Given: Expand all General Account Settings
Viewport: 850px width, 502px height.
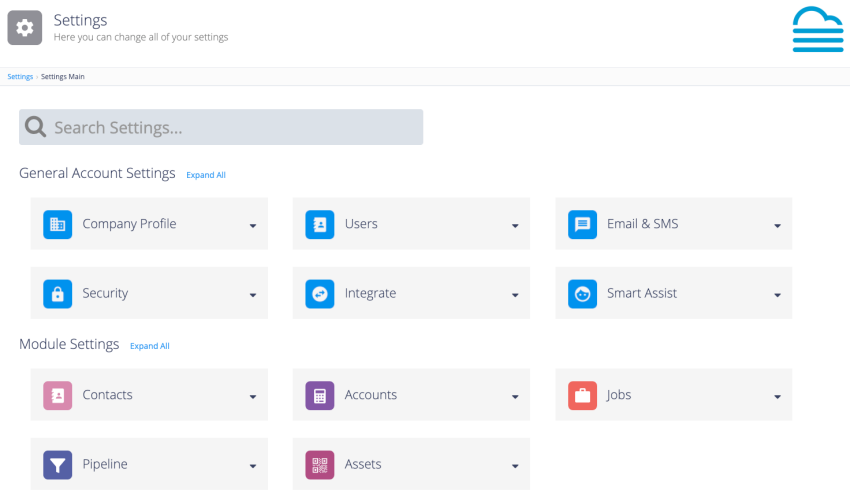Looking at the screenshot, I should click(206, 175).
